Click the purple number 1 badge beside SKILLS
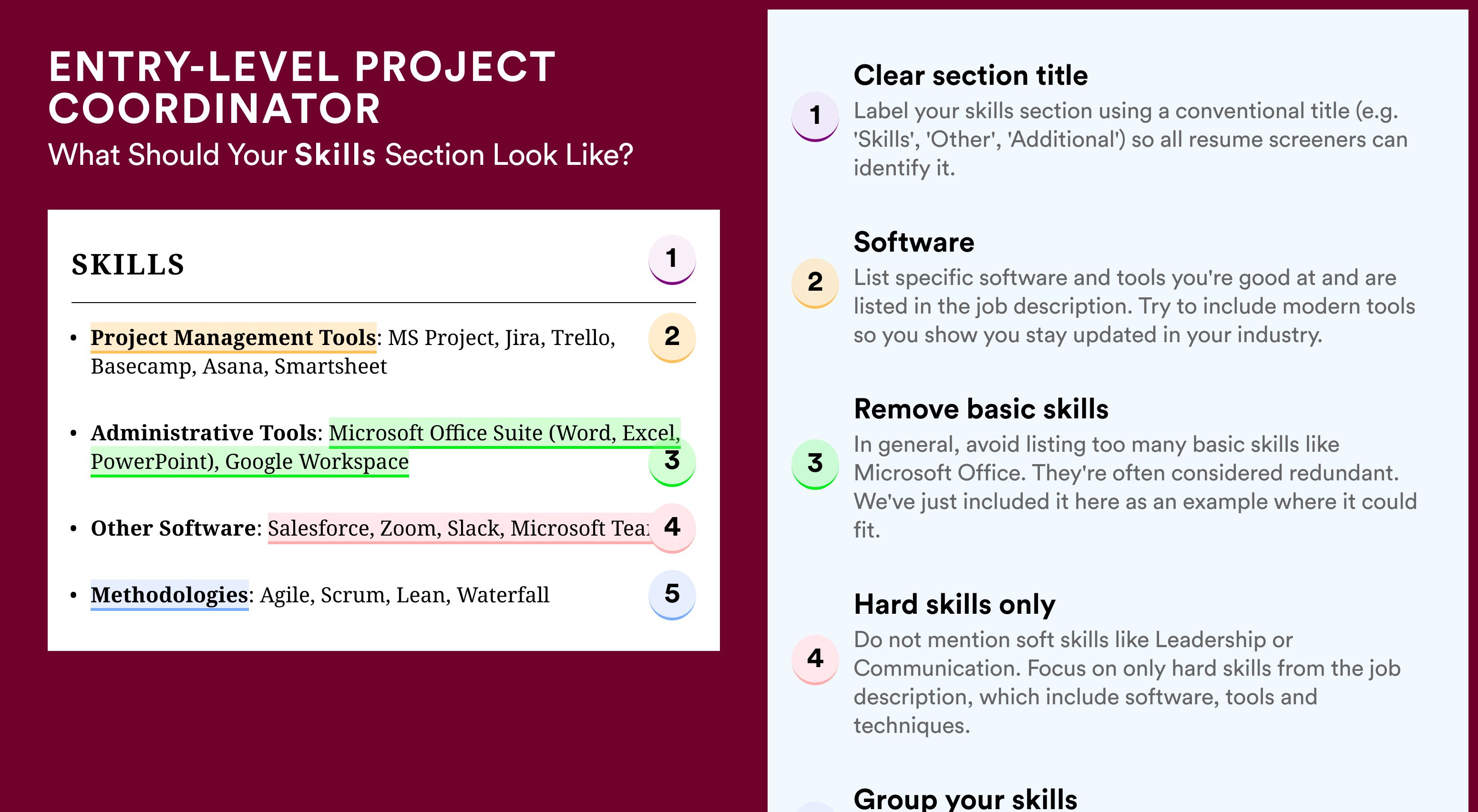Image resolution: width=1478 pixels, height=812 pixels. [672, 259]
